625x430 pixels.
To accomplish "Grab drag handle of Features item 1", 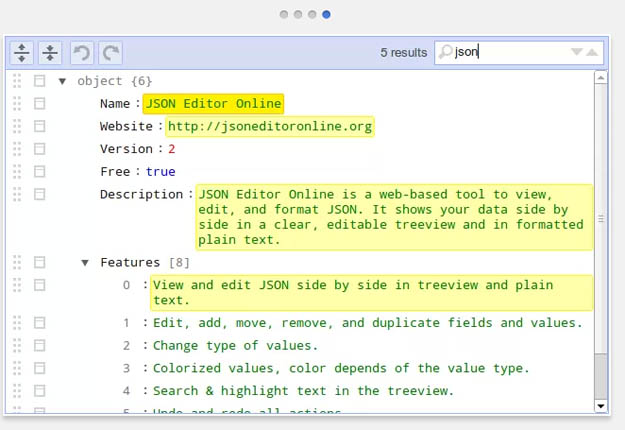I will pyautogui.click(x=17, y=322).
